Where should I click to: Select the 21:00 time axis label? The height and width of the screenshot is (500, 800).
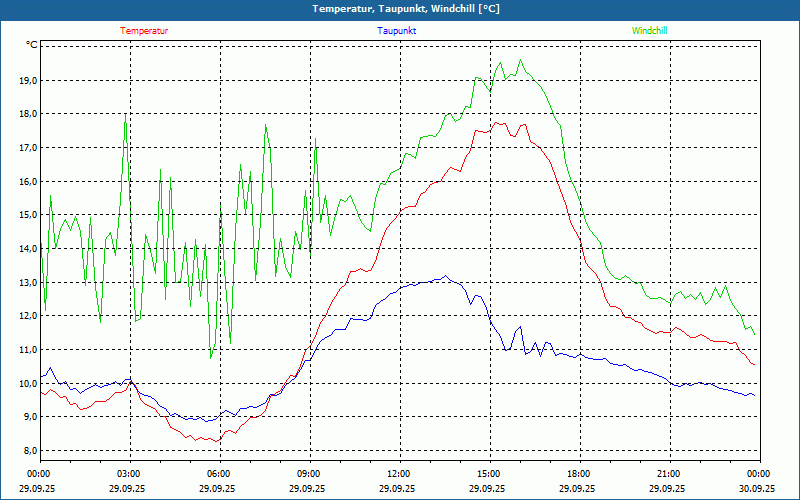[x=669, y=473]
